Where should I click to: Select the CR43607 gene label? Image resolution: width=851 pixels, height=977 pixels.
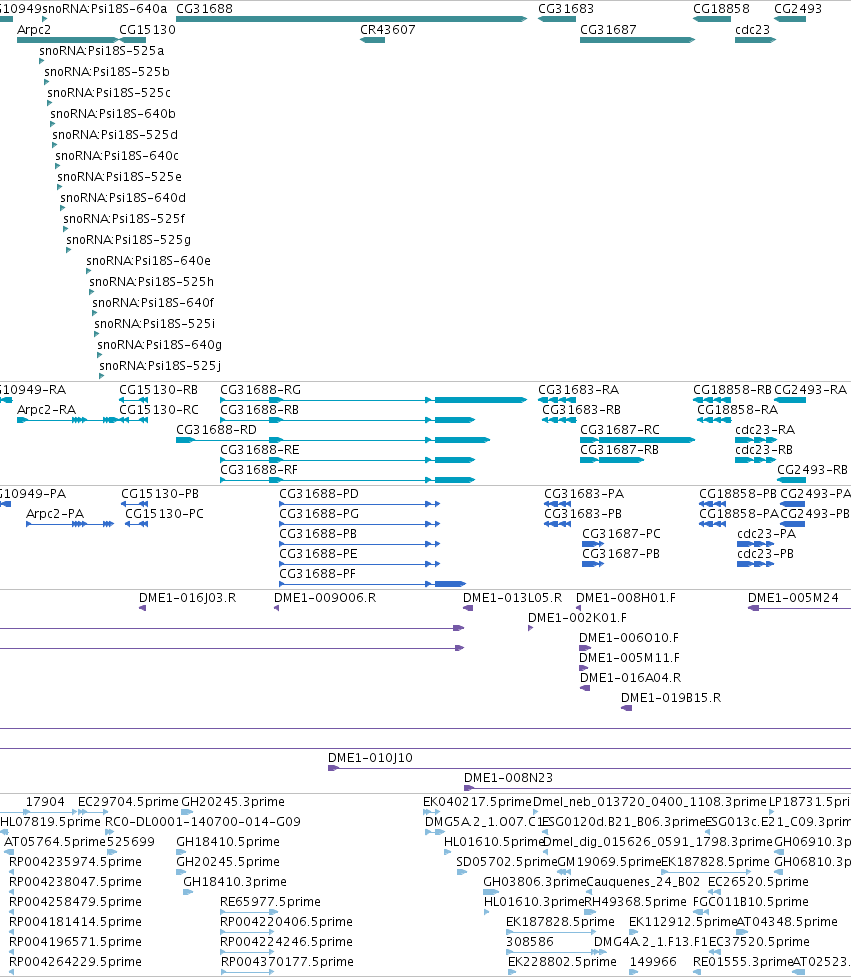coord(387,29)
